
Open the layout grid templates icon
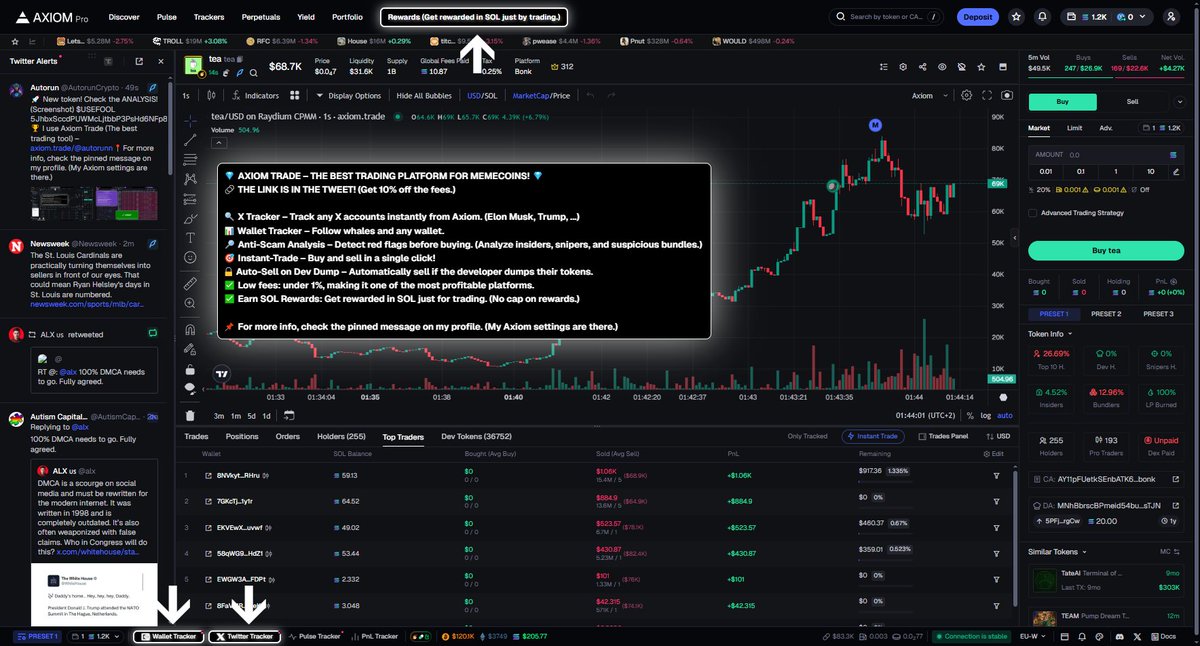pyautogui.click(x=295, y=96)
